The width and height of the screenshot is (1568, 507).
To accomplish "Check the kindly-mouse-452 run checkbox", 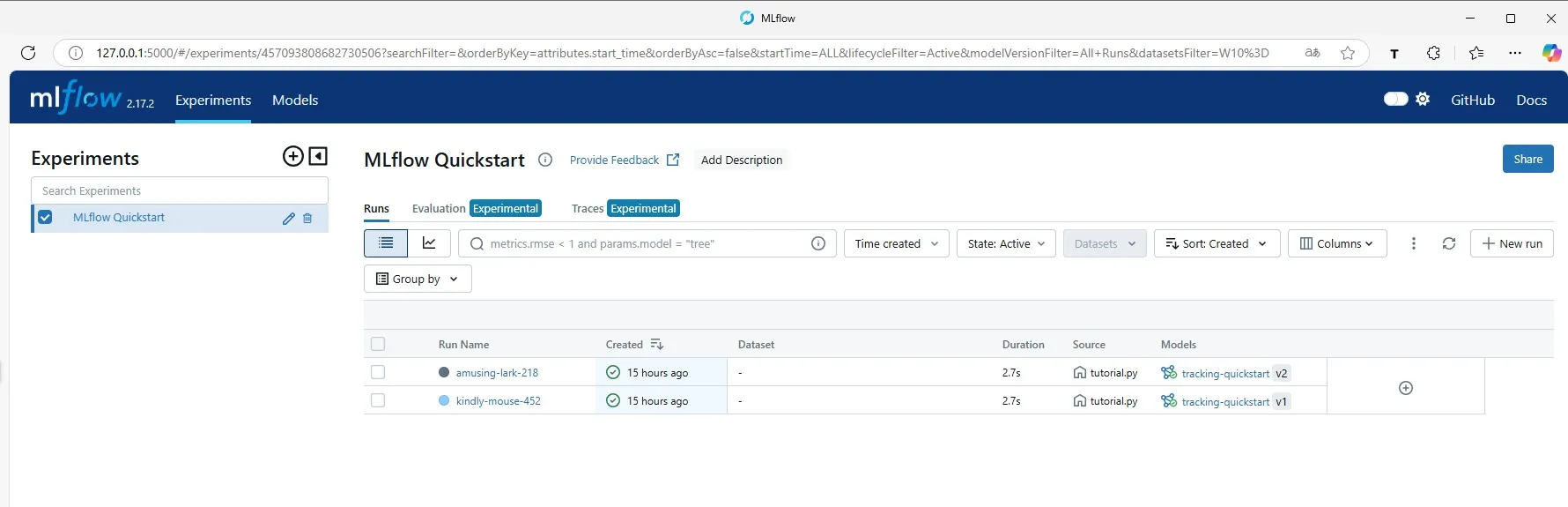I will click(378, 400).
